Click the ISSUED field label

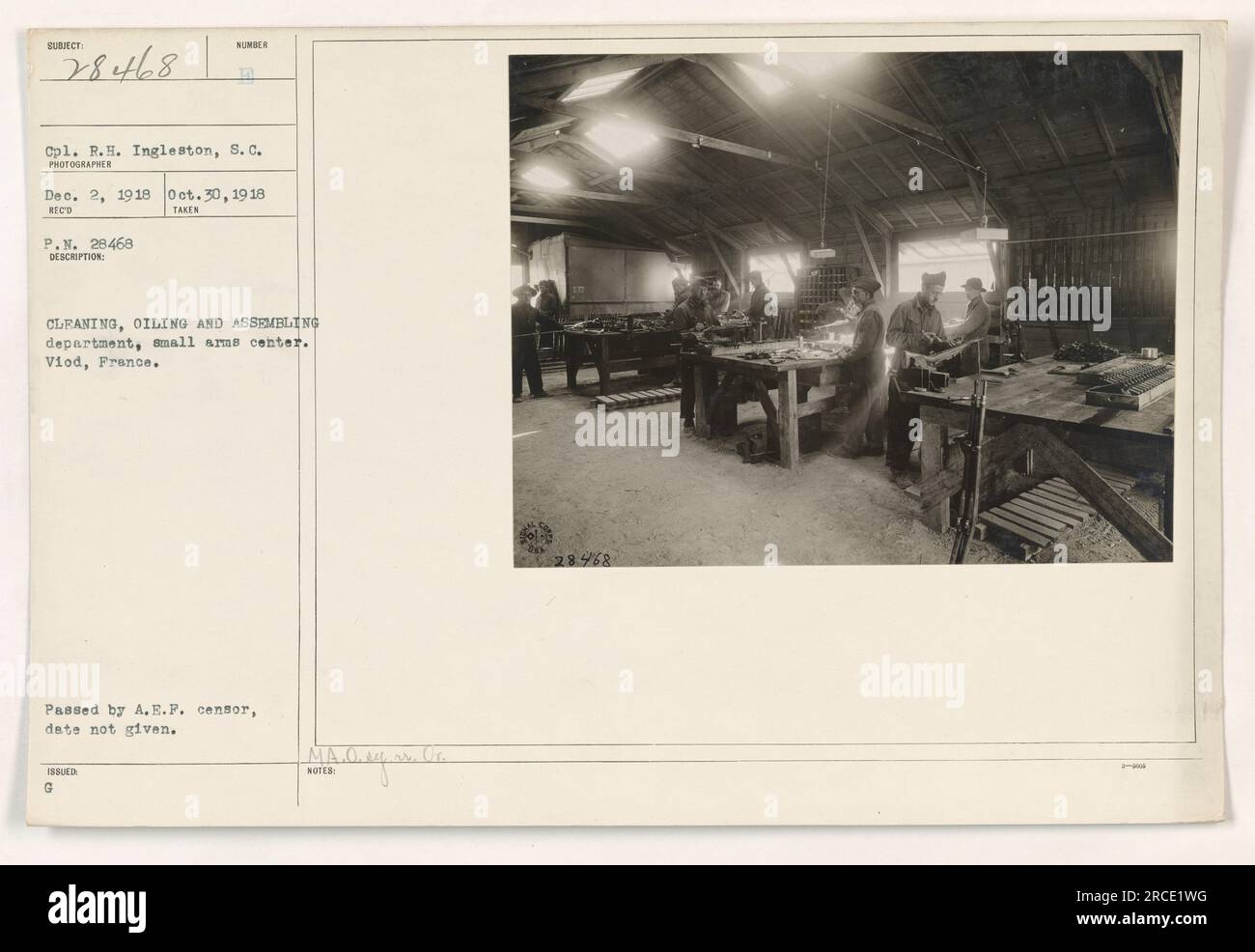coord(62,772)
